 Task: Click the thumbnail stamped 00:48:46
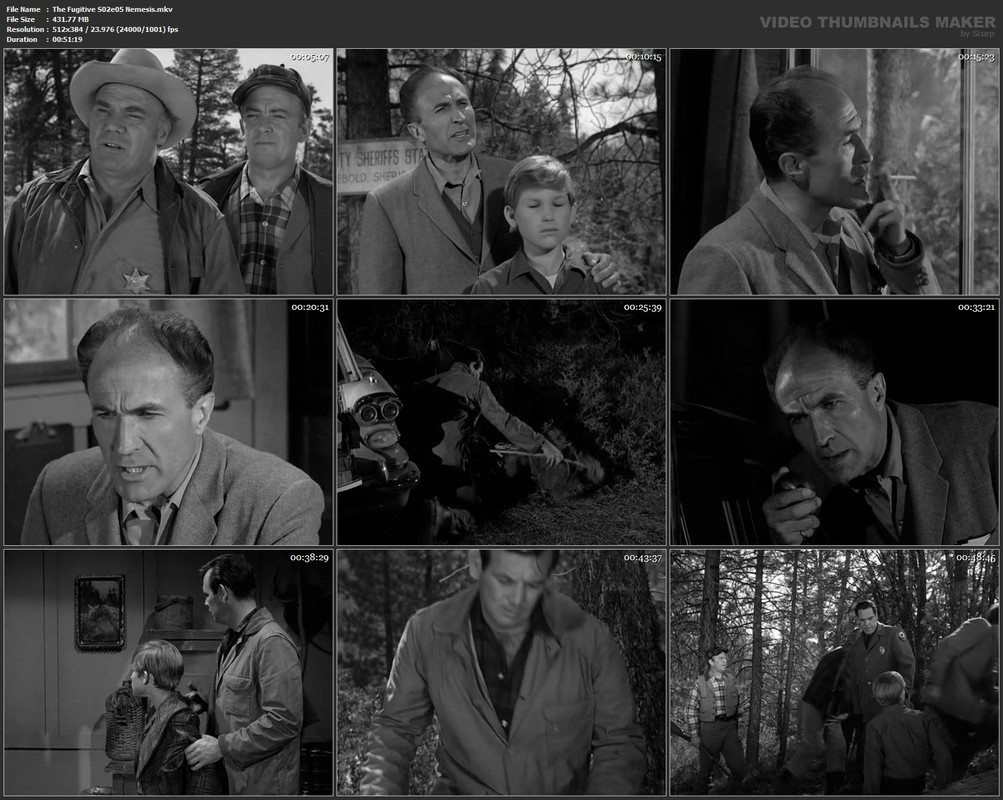click(x=834, y=673)
